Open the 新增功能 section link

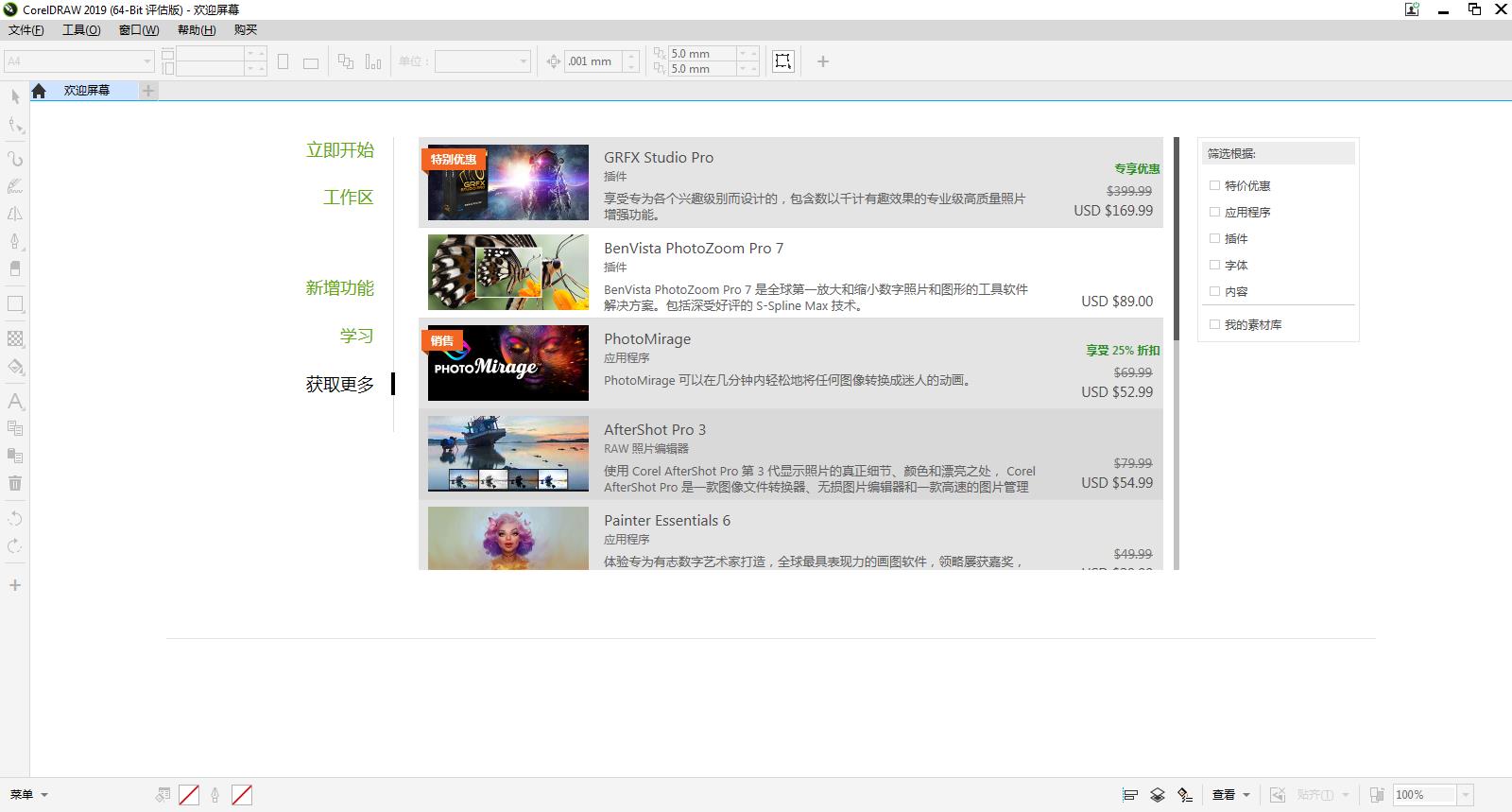point(339,288)
